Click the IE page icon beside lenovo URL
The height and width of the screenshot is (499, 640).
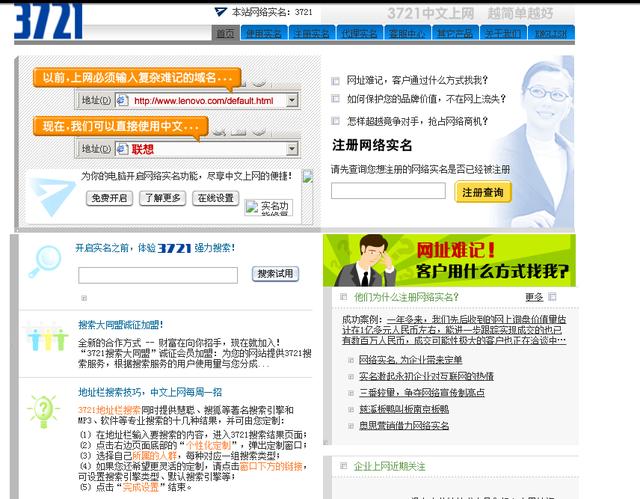[x=122, y=101]
